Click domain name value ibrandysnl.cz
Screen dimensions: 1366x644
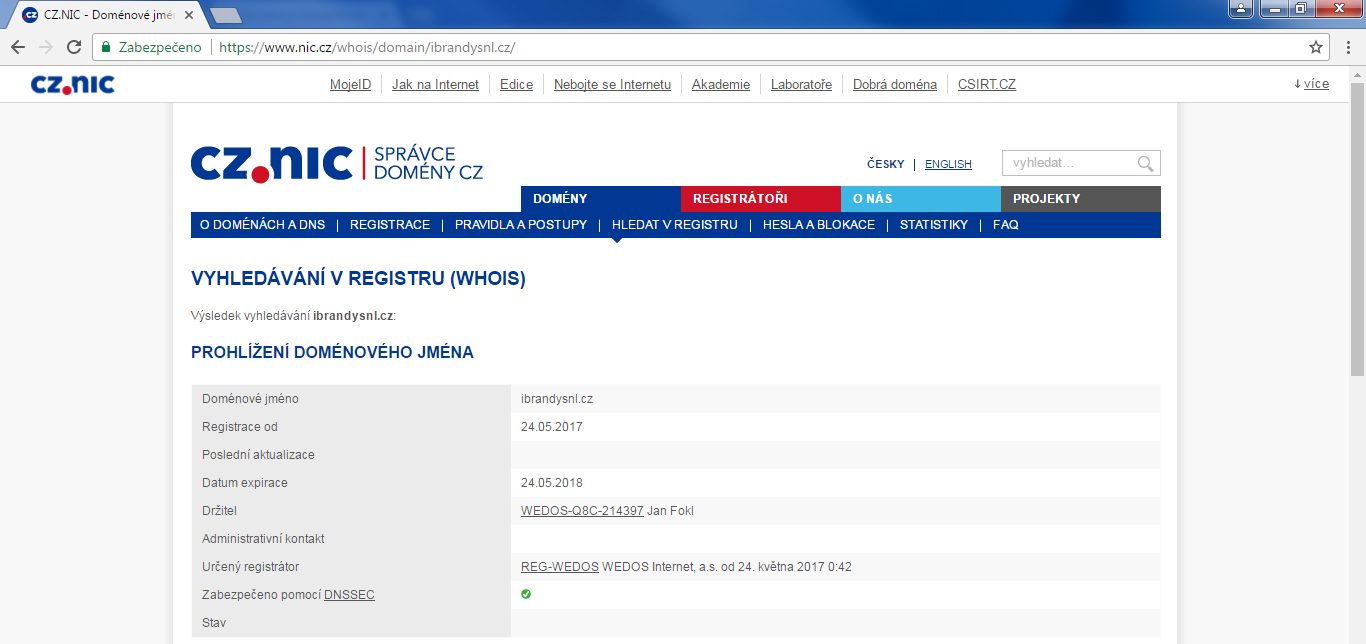[x=557, y=399]
